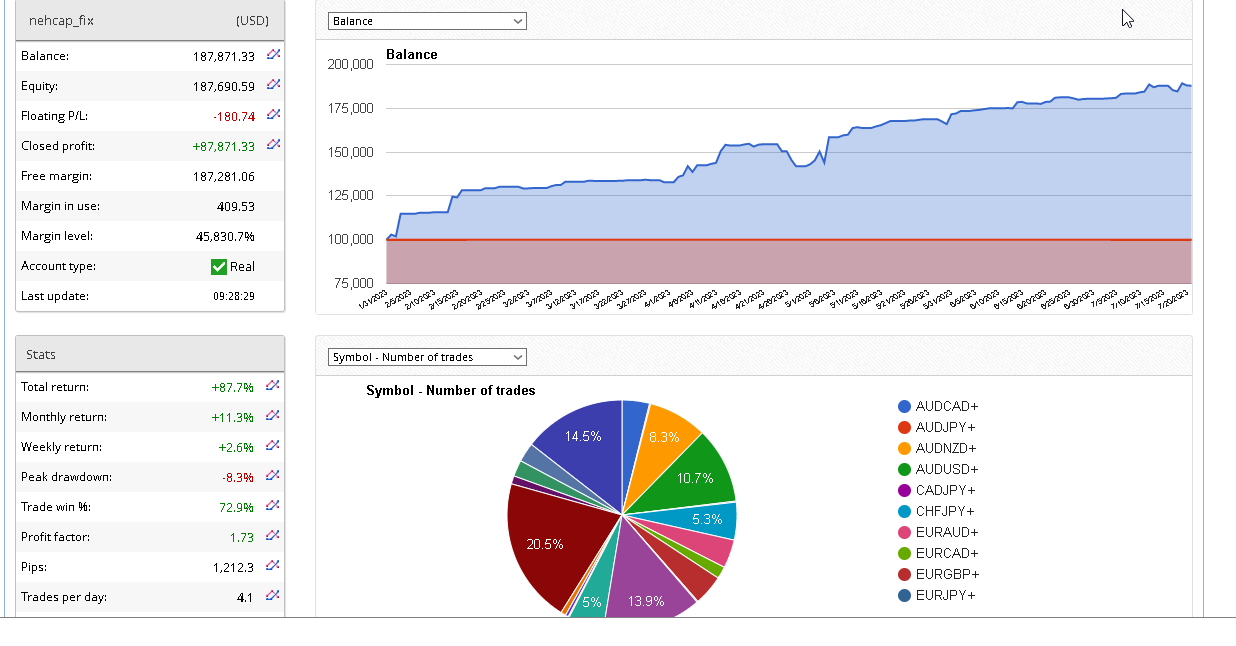Click the chart icon next to Balance
1236x646 pixels.
click(273, 55)
